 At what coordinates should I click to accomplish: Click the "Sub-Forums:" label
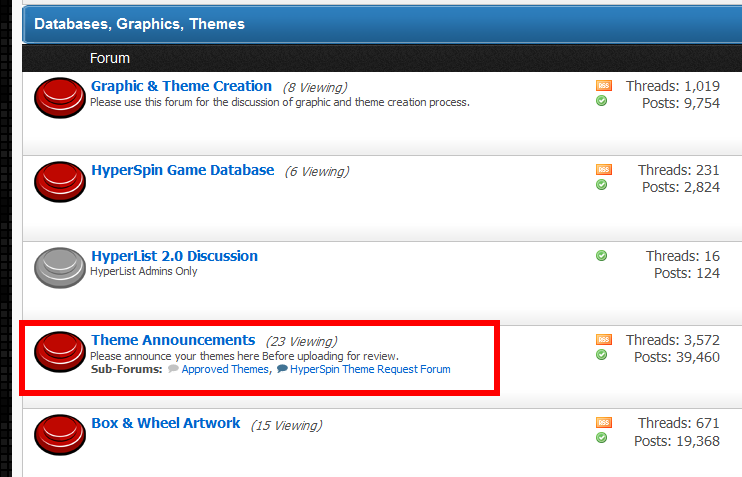(x=126, y=369)
